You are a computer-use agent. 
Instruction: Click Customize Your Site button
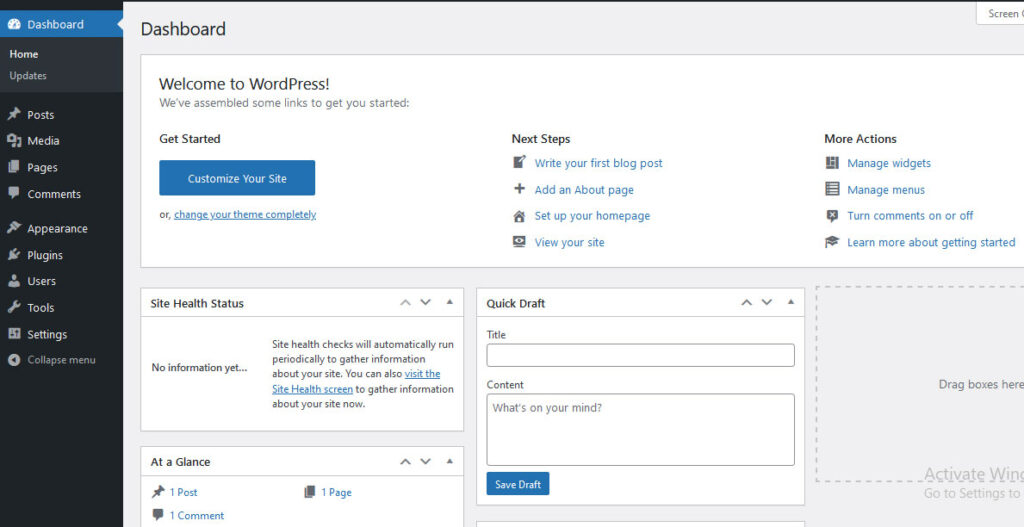pos(237,178)
